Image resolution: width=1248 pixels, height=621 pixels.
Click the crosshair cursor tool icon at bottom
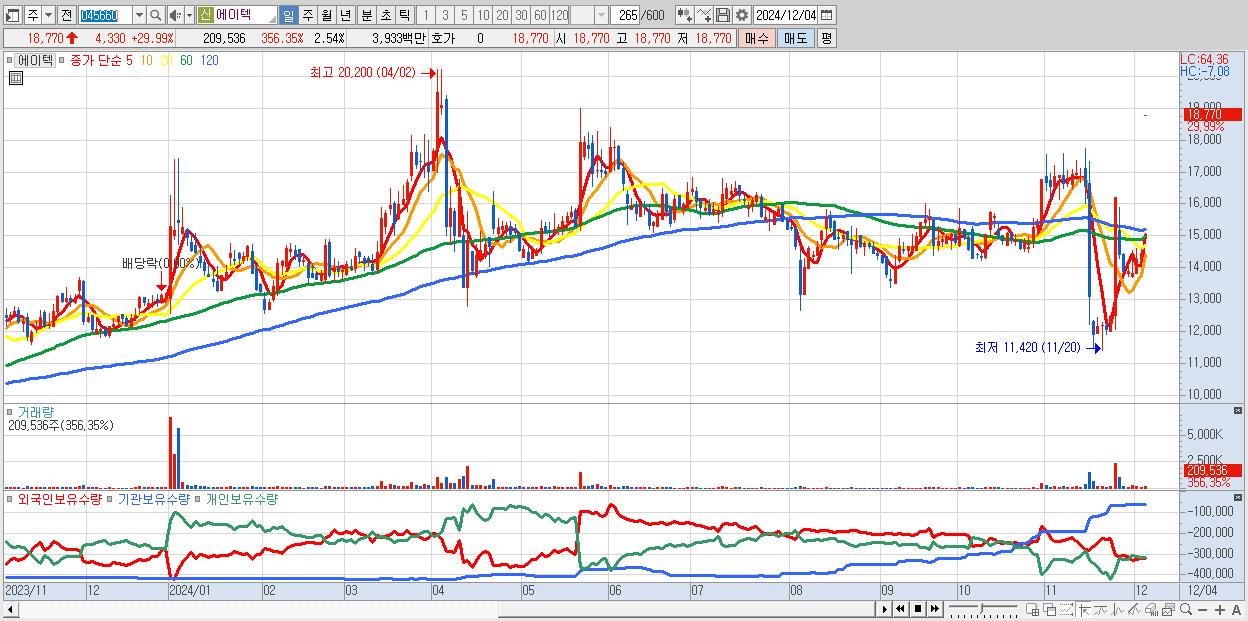[1084, 610]
